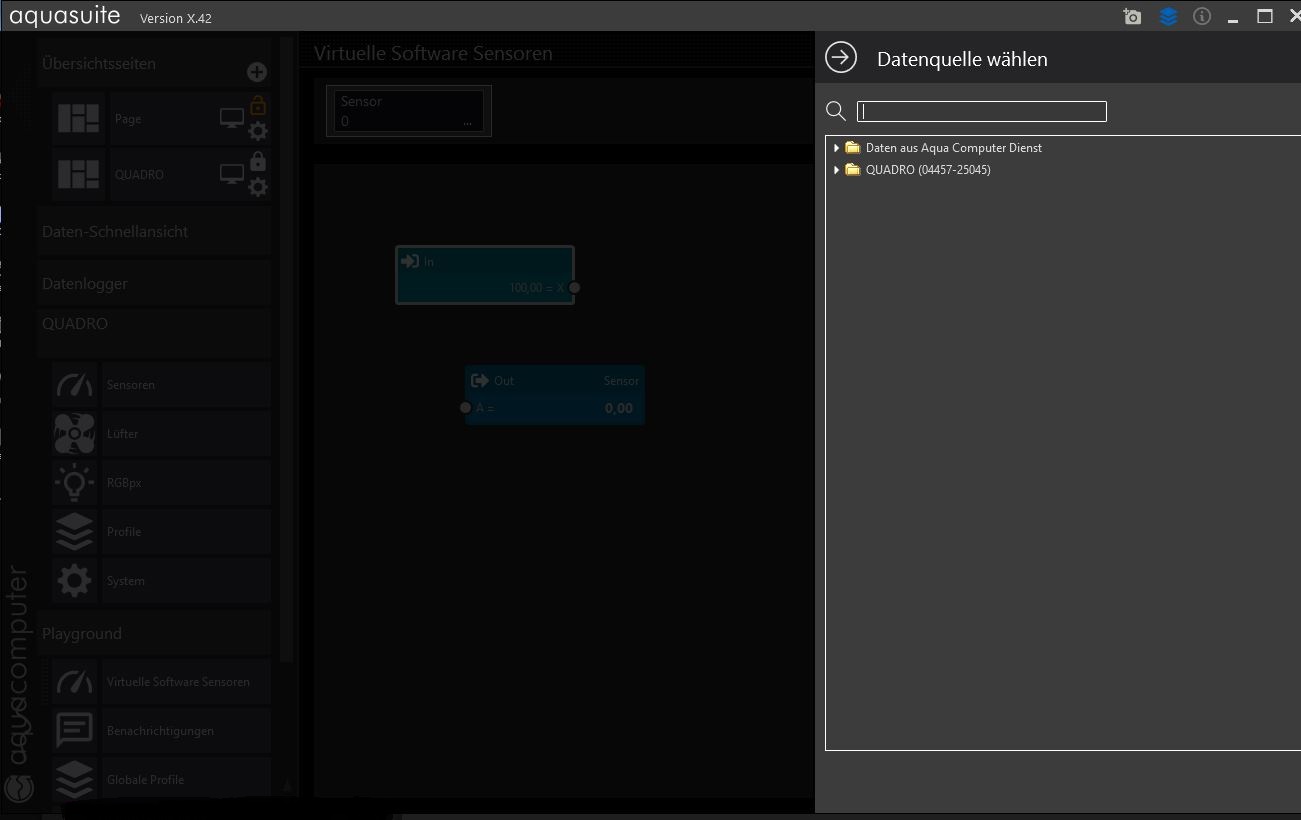Collapse the Playground section header
Viewport: 1301px width, 820px height.
[x=154, y=633]
